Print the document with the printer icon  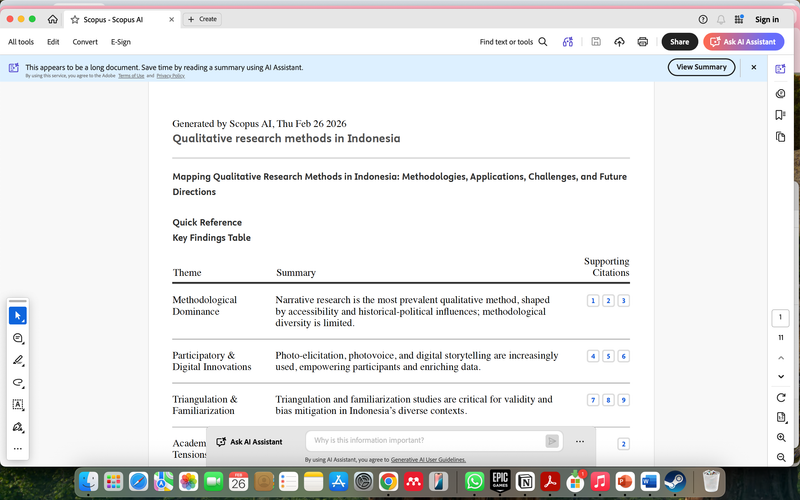(643, 42)
